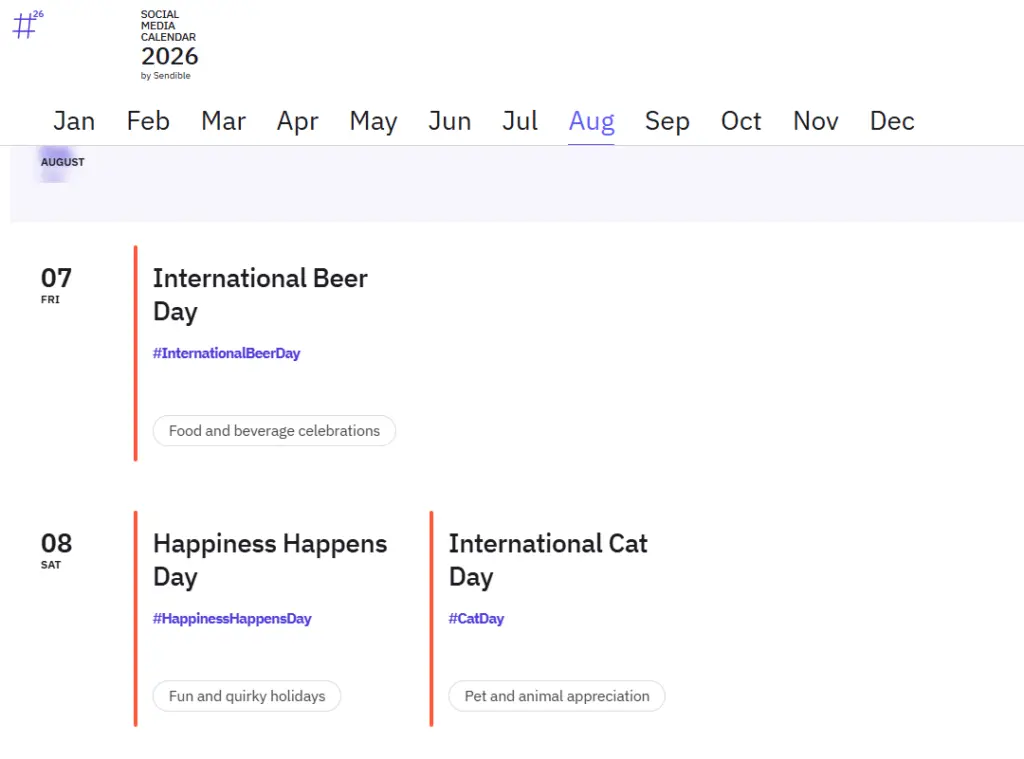Jump to the Jun month tab

[449, 121]
